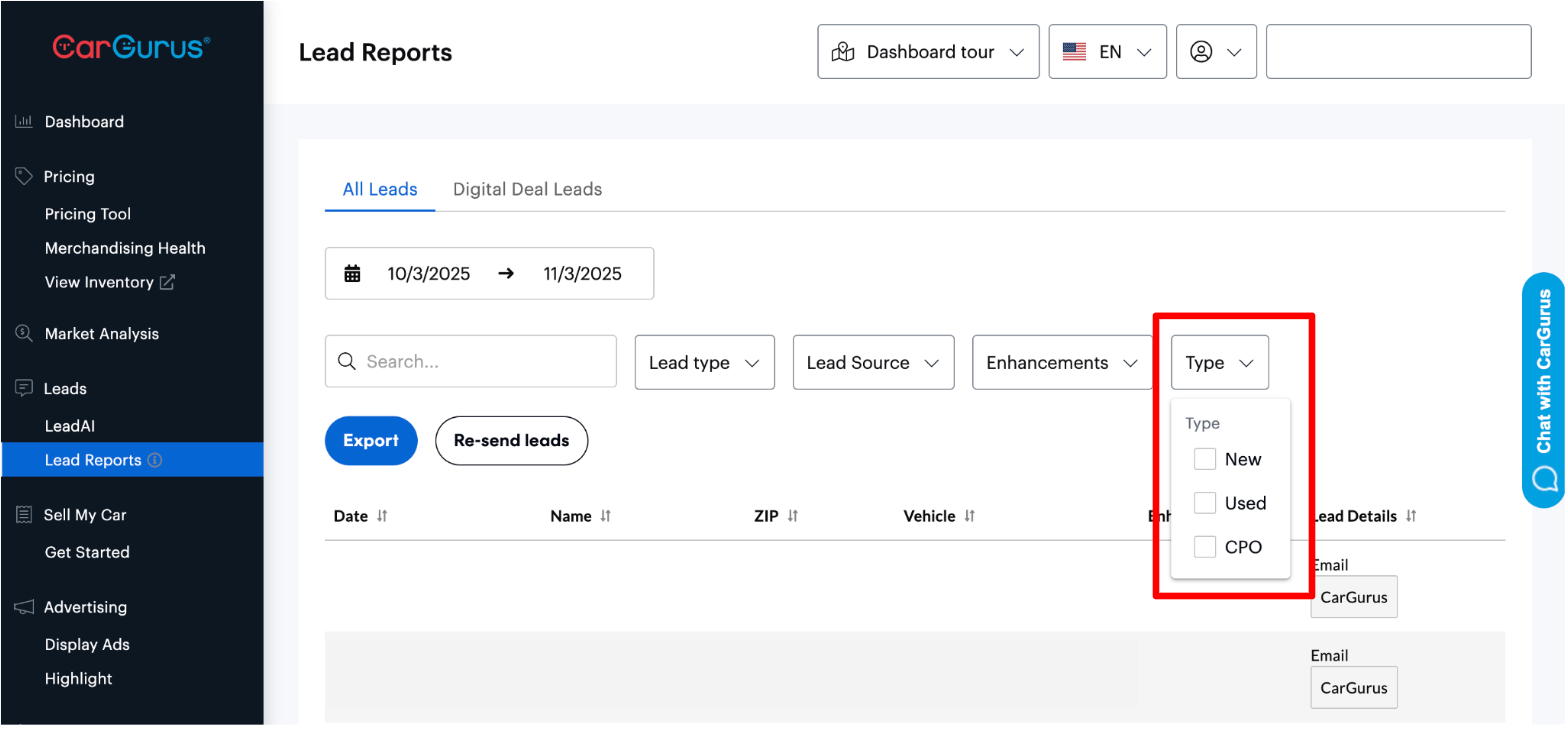This screenshot has height=730, width=1566.
Task: Check the CPO type checkbox
Action: pos(1205,547)
